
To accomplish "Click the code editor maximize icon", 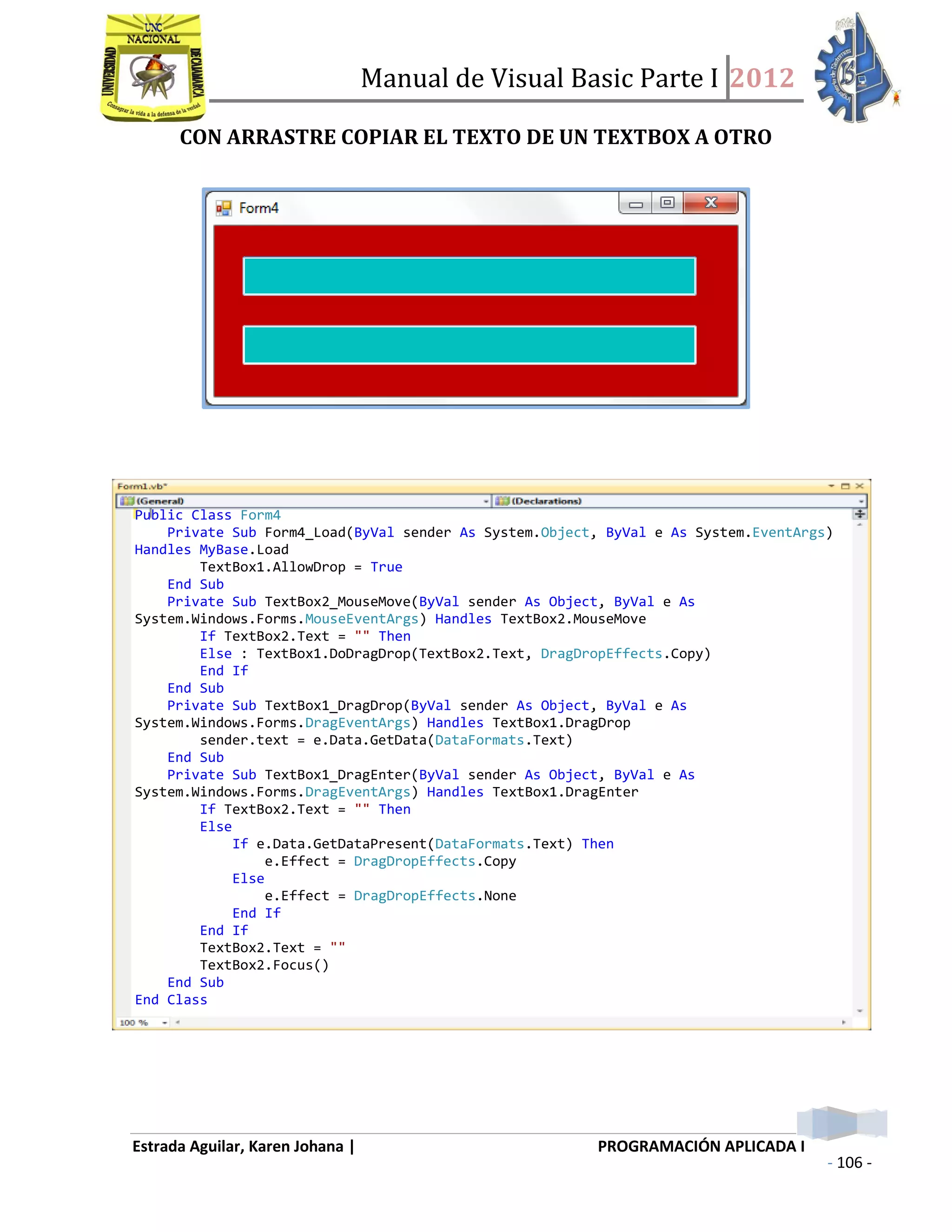I will (x=845, y=486).
